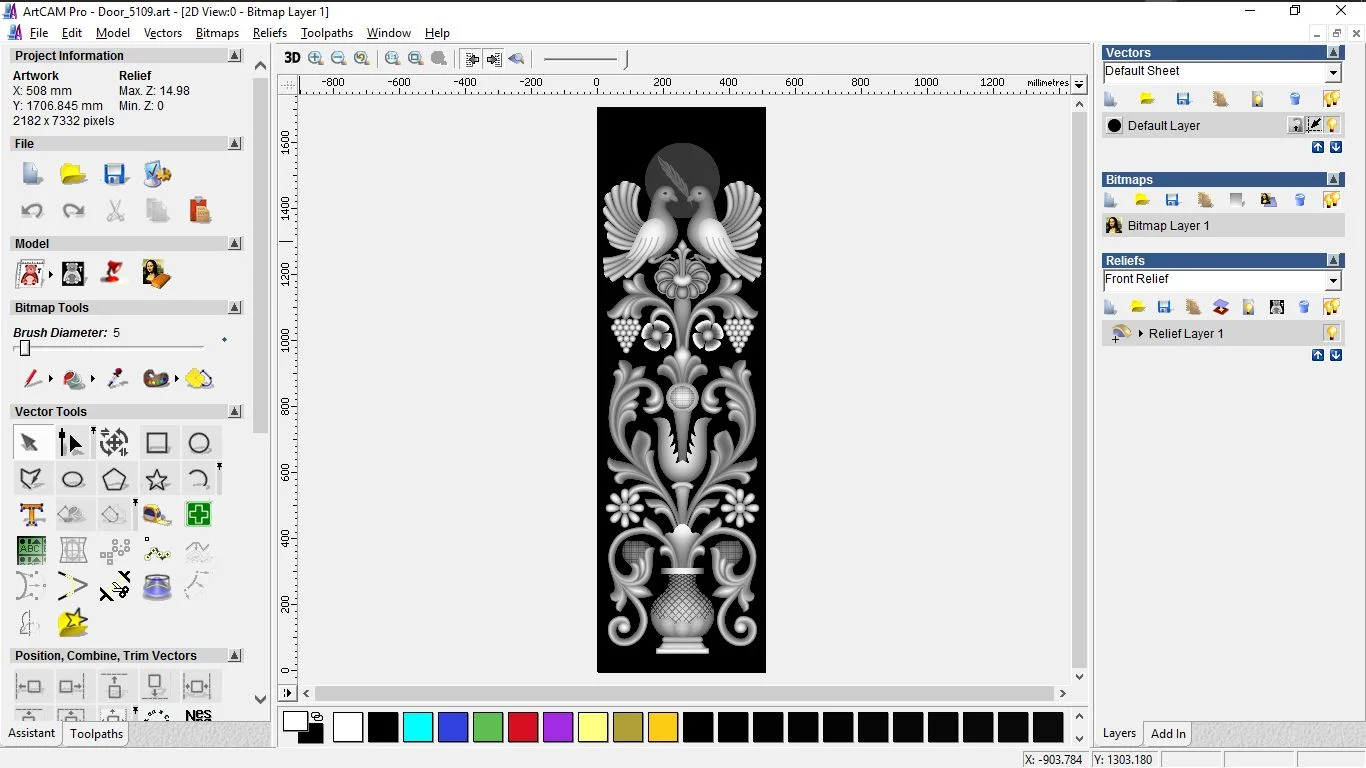Click the canvas horizontal scrollbar
This screenshot has height=768, width=1366.
pos(680,693)
